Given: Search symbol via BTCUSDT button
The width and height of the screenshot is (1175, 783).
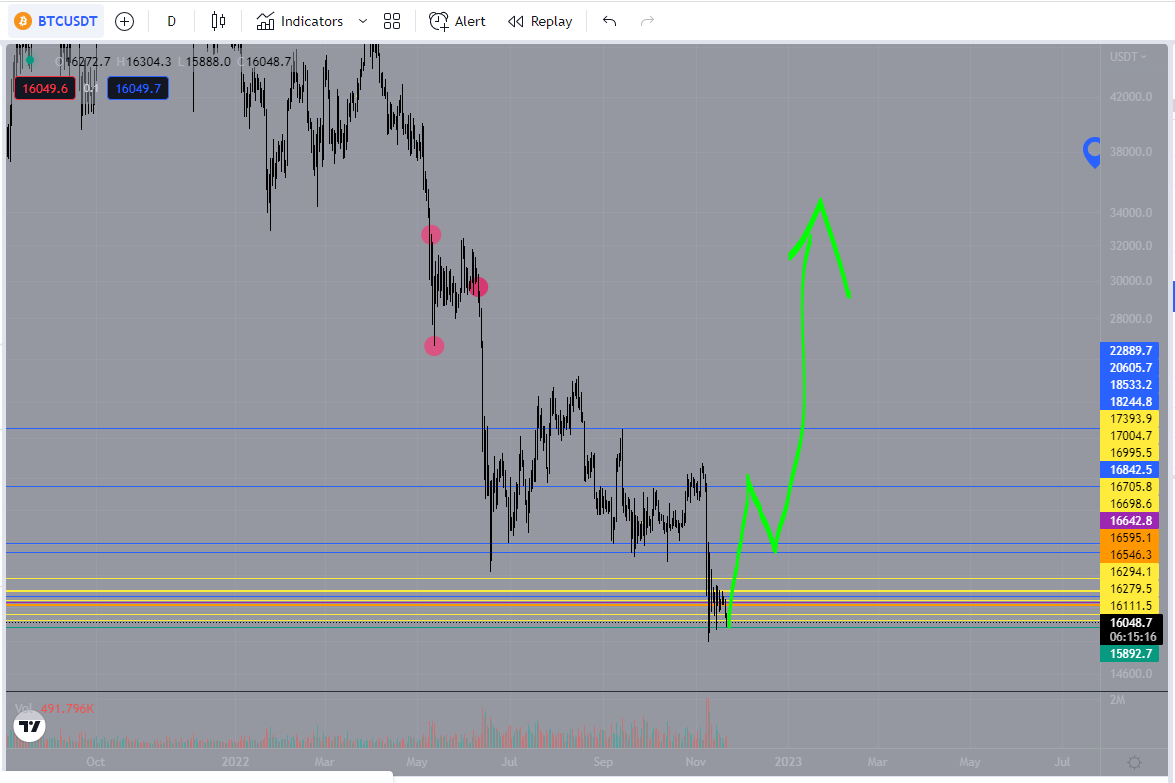Looking at the screenshot, I should click(x=56, y=21).
